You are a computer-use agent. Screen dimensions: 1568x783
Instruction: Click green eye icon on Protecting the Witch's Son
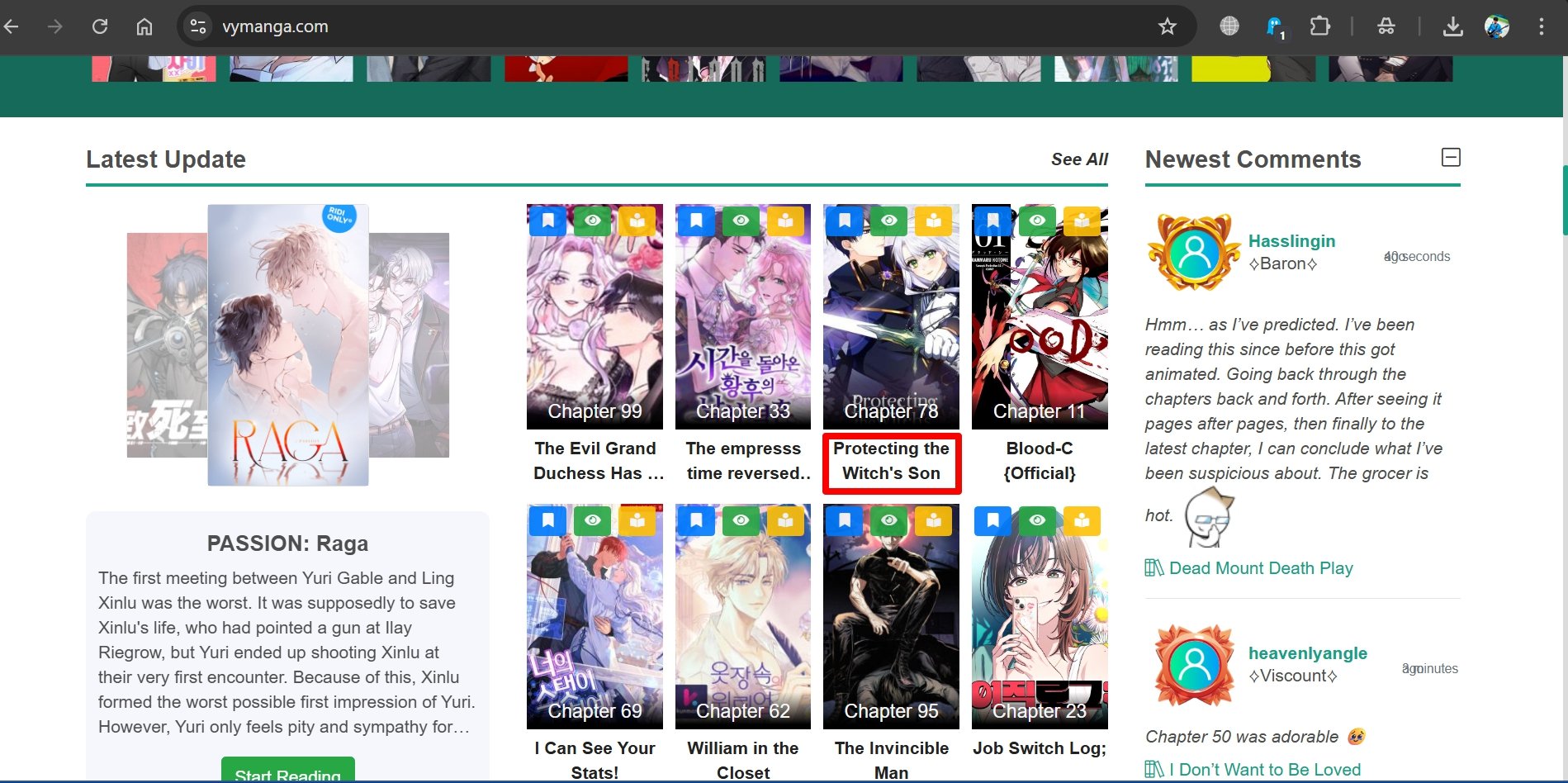[x=888, y=221]
